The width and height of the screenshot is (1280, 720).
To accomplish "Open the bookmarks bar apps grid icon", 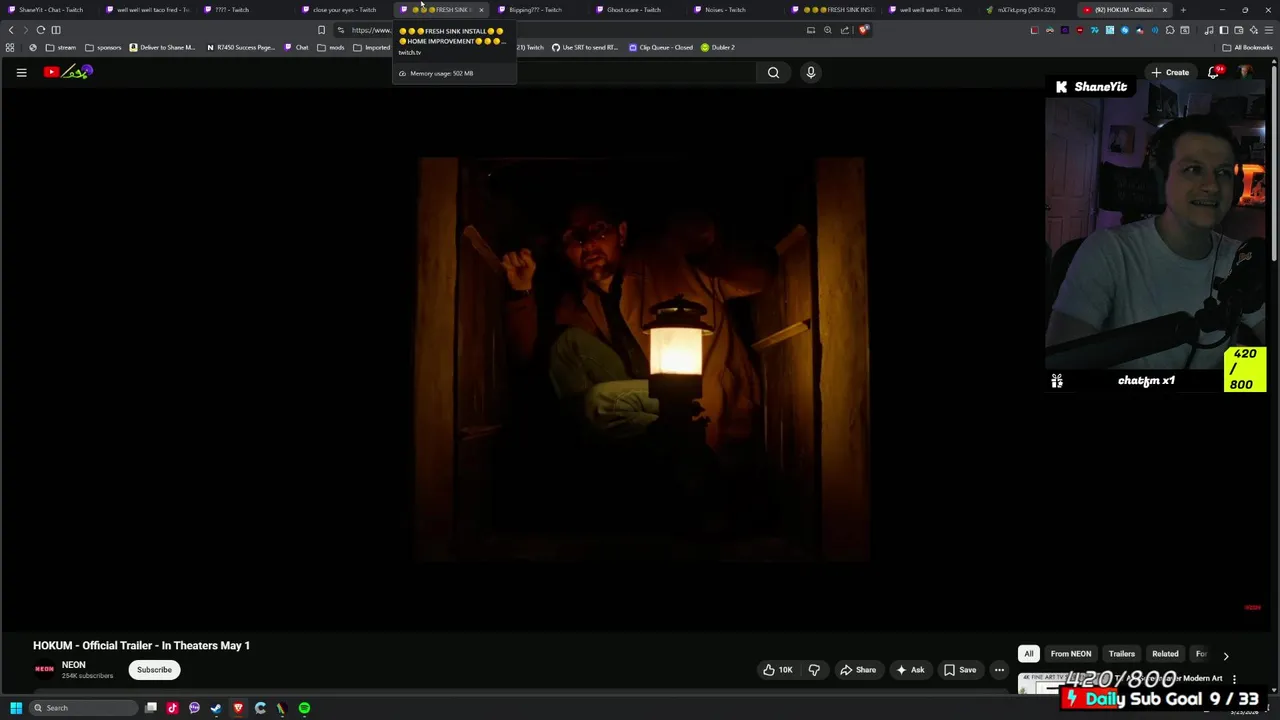I will pos(10,47).
